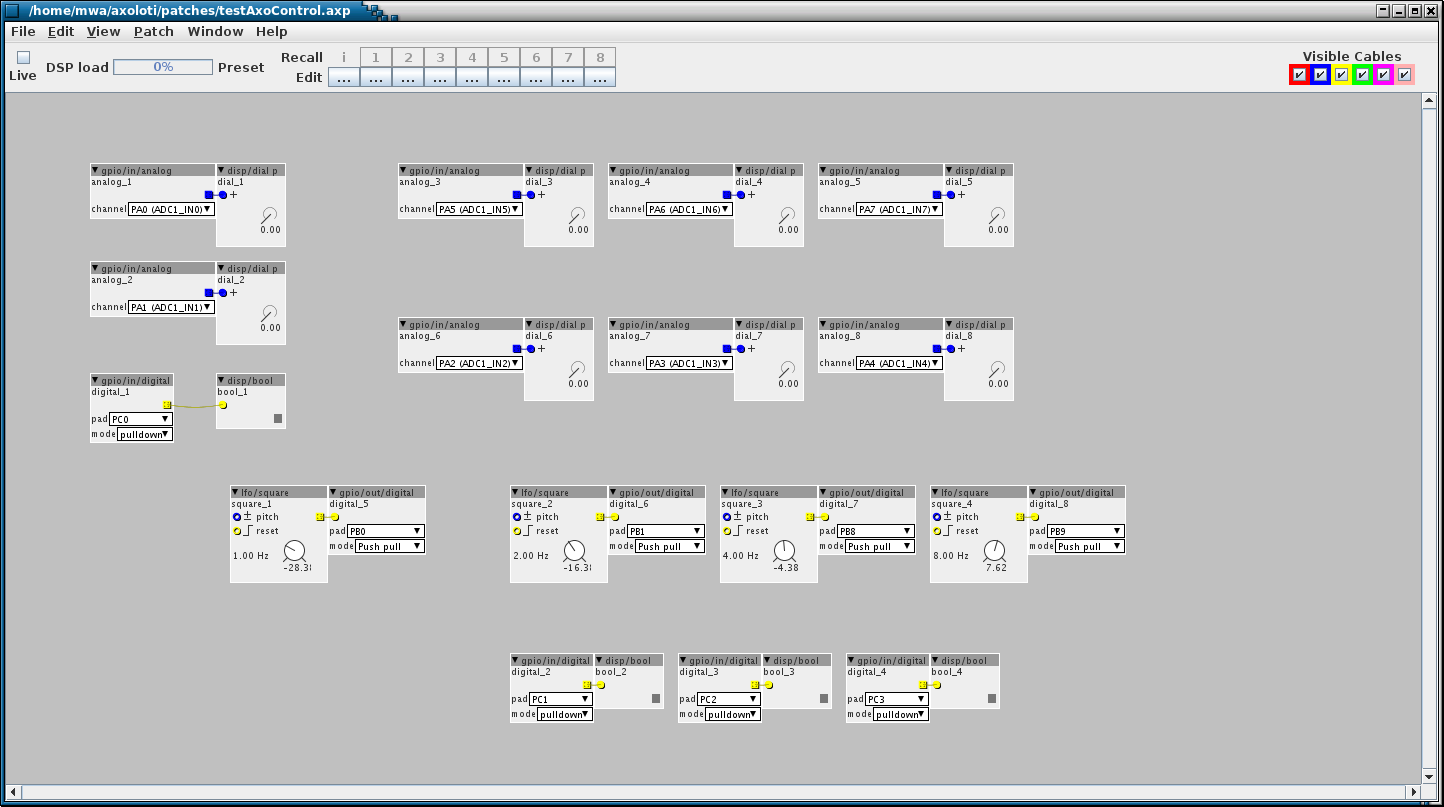Viewport: 1444px width, 807px height.
Task: Toggle green cable visibility checkbox
Action: pos(1362,75)
